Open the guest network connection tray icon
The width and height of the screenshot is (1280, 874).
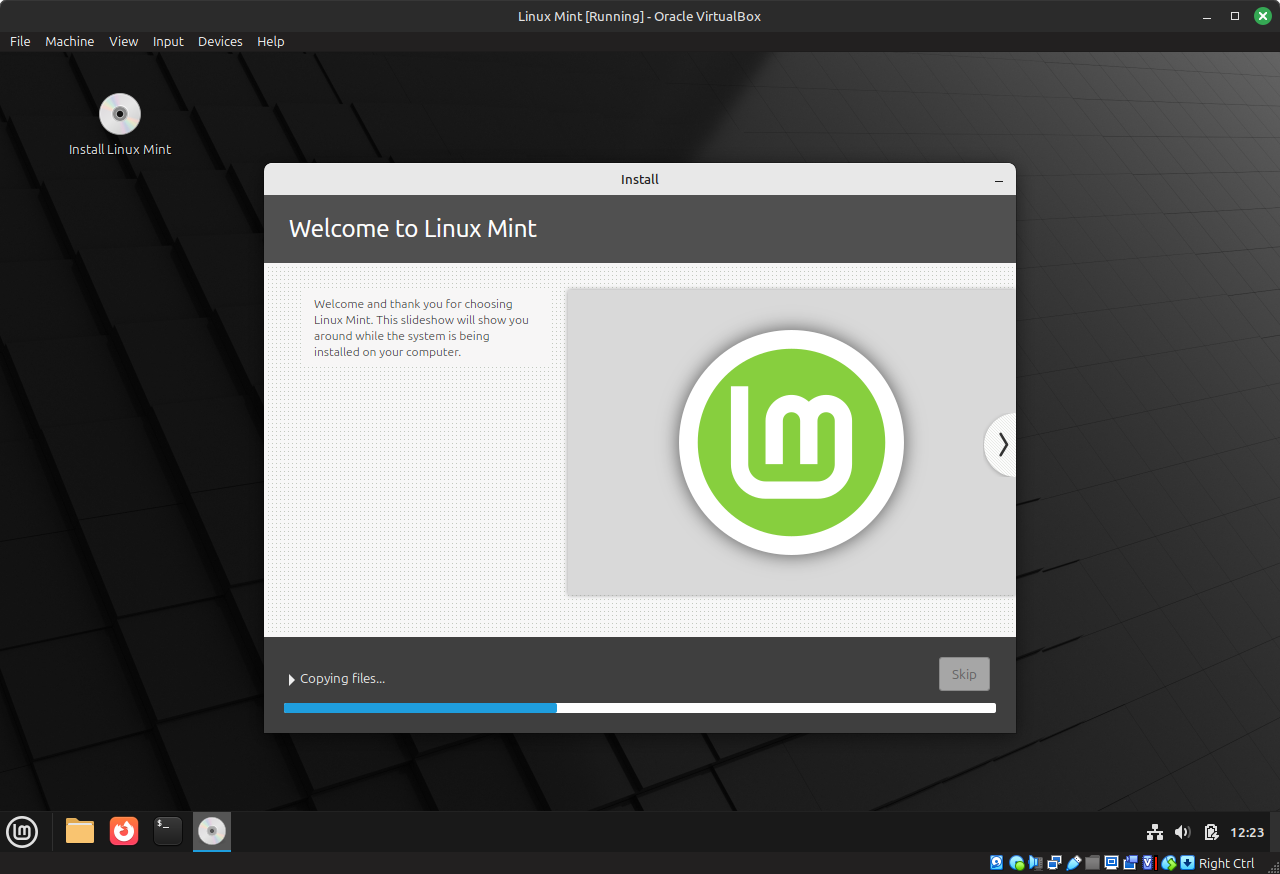[1155, 832]
